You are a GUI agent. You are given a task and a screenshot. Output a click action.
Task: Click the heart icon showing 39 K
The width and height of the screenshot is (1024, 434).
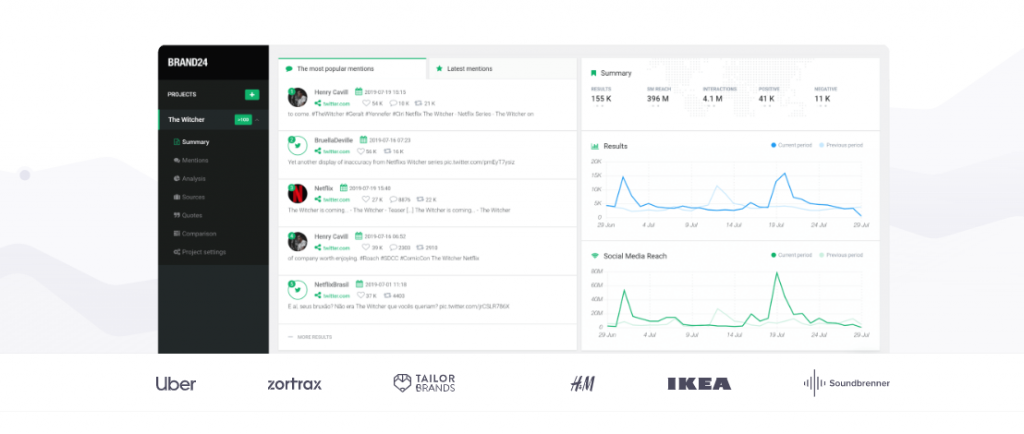pos(366,247)
